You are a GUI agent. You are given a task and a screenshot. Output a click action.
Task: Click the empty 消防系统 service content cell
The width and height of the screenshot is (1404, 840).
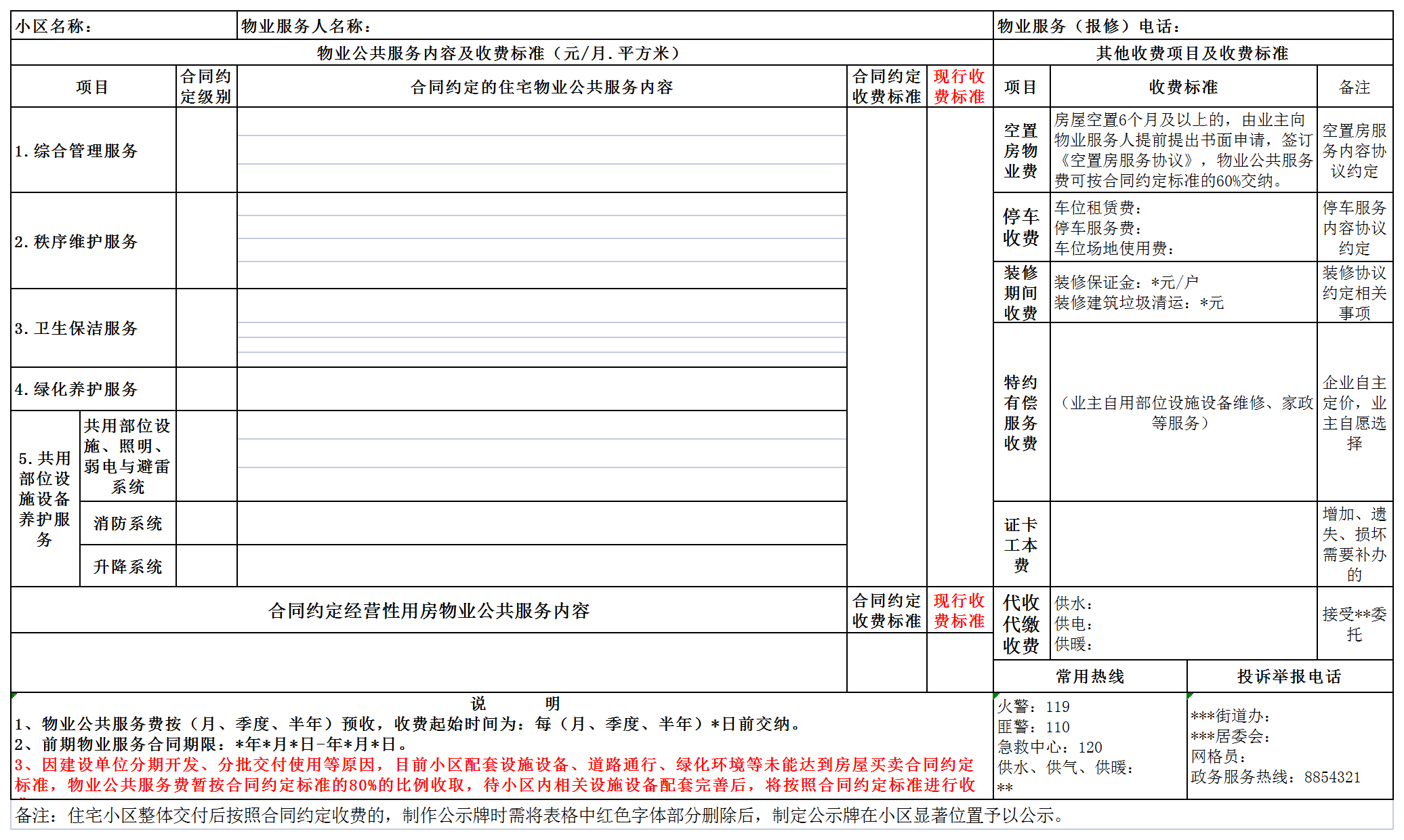[542, 523]
